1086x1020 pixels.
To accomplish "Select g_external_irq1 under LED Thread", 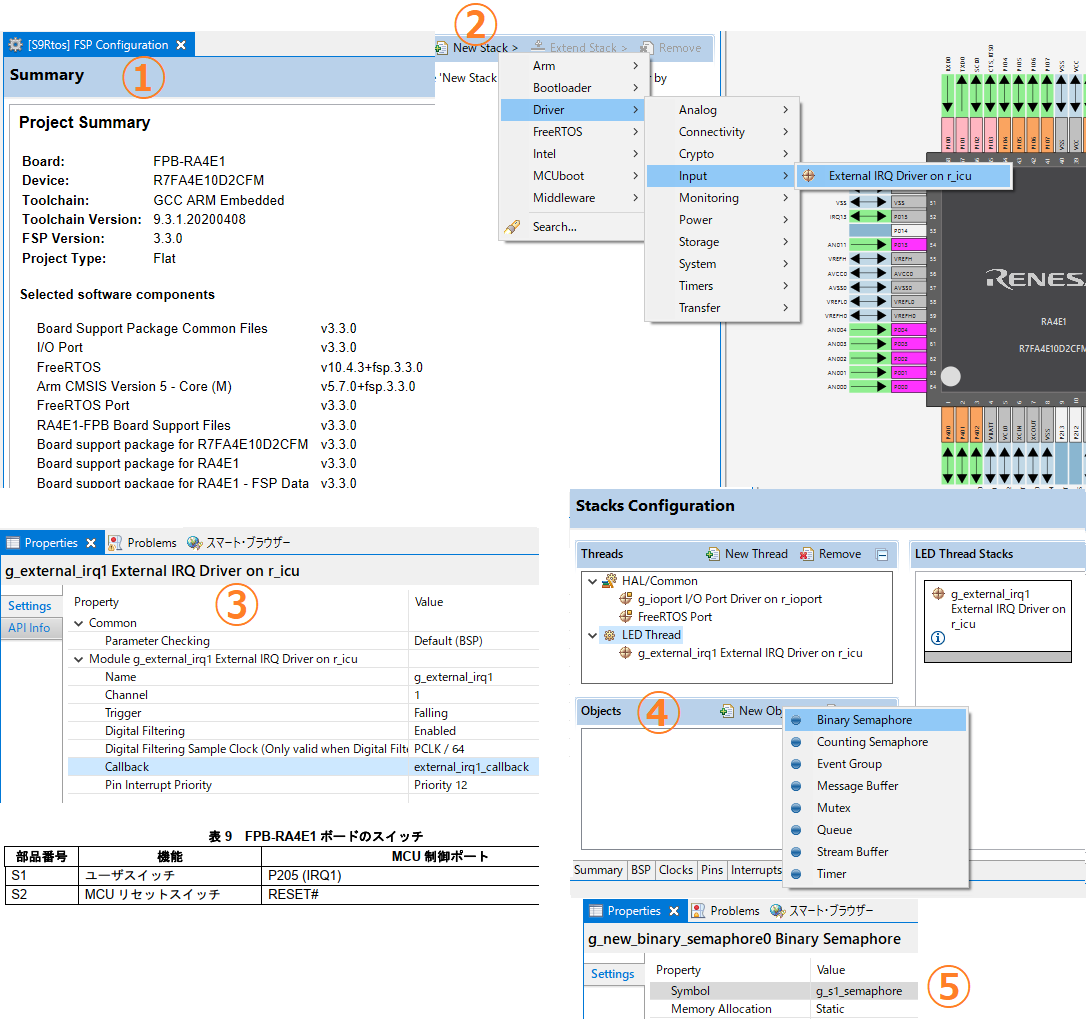I will (741, 653).
